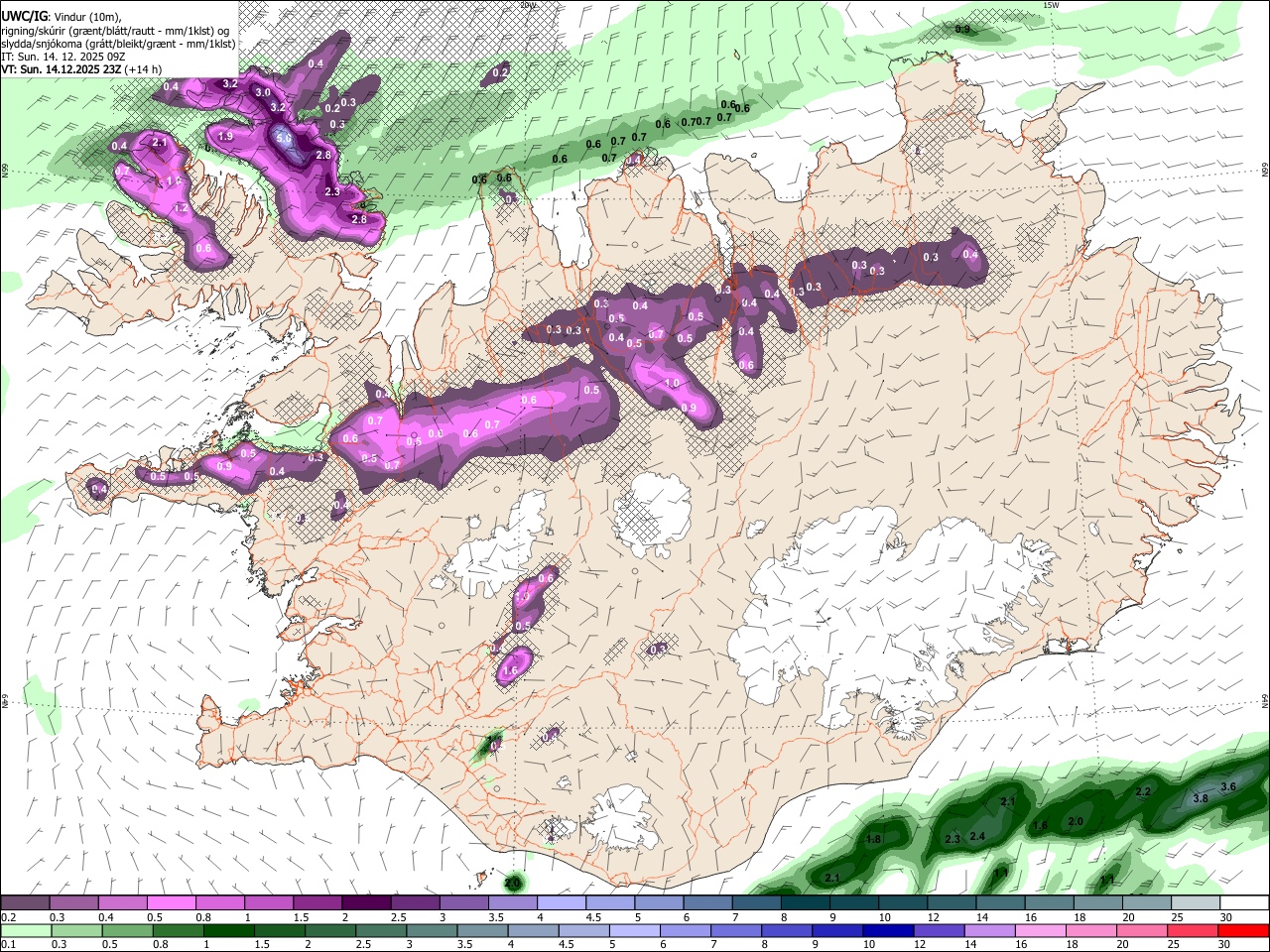Click the bright pink 0.5–0.8 snow legend swatch

point(171,903)
